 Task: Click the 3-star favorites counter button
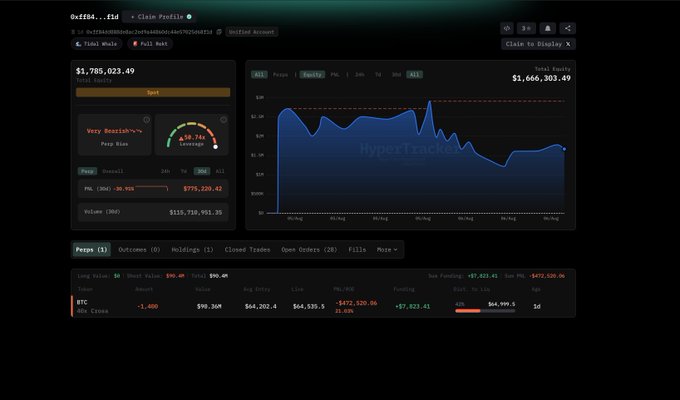(526, 28)
